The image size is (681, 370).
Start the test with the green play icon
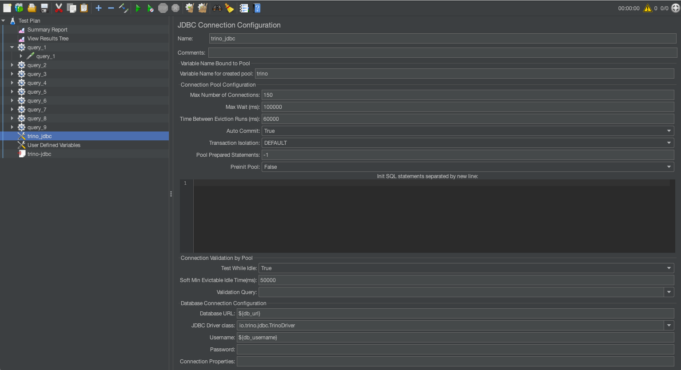pos(138,8)
